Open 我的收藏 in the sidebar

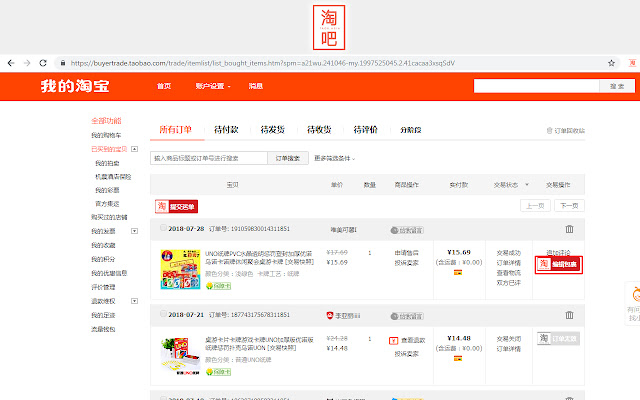[x=103, y=245]
